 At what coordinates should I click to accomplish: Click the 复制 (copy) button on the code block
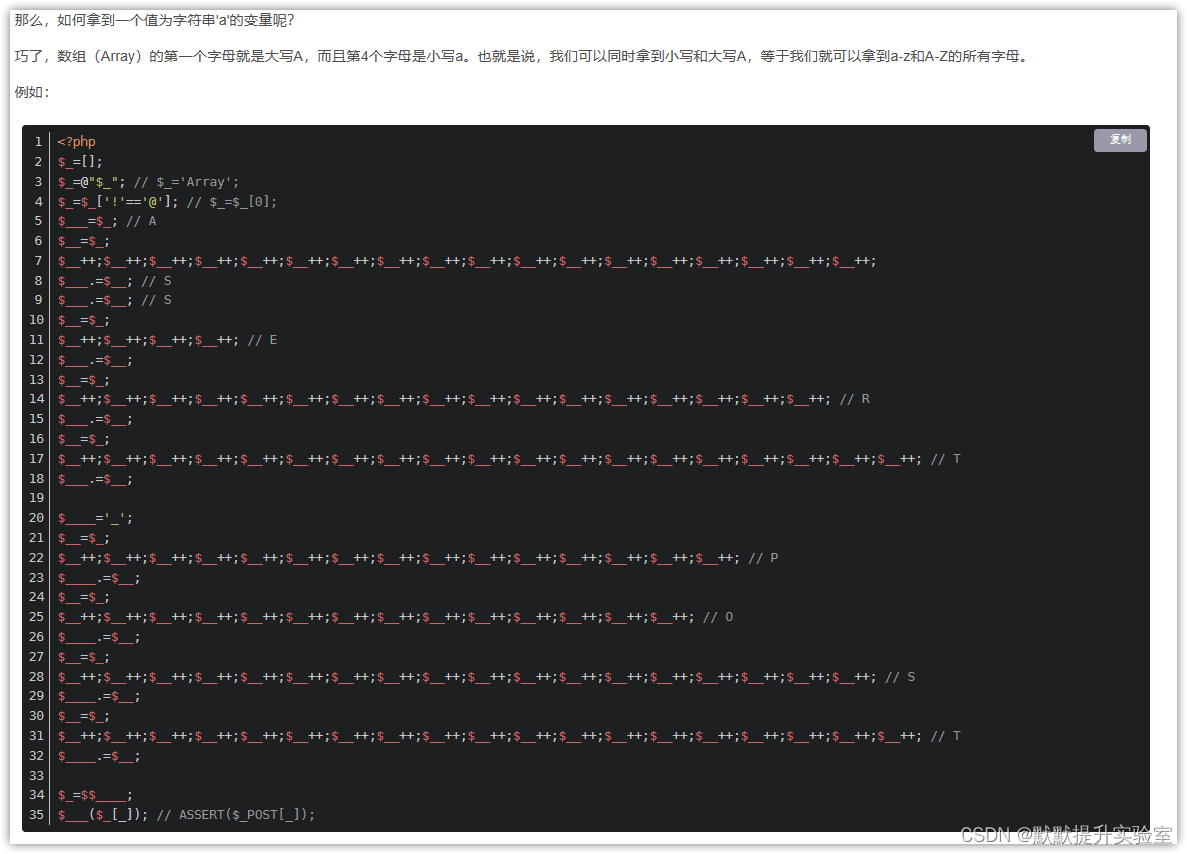pyautogui.click(x=1119, y=140)
